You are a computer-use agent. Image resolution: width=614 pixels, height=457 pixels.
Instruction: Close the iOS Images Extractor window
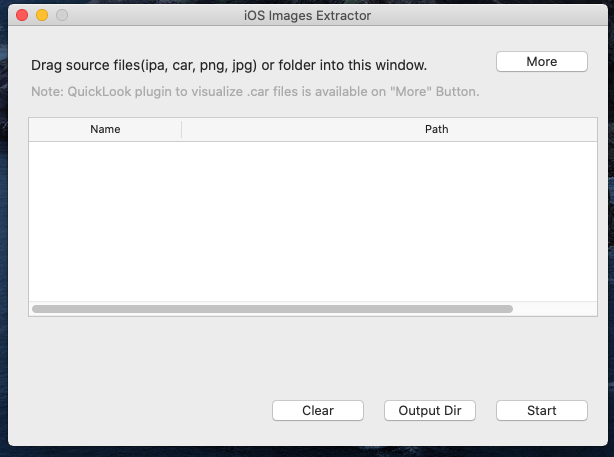click(x=22, y=15)
